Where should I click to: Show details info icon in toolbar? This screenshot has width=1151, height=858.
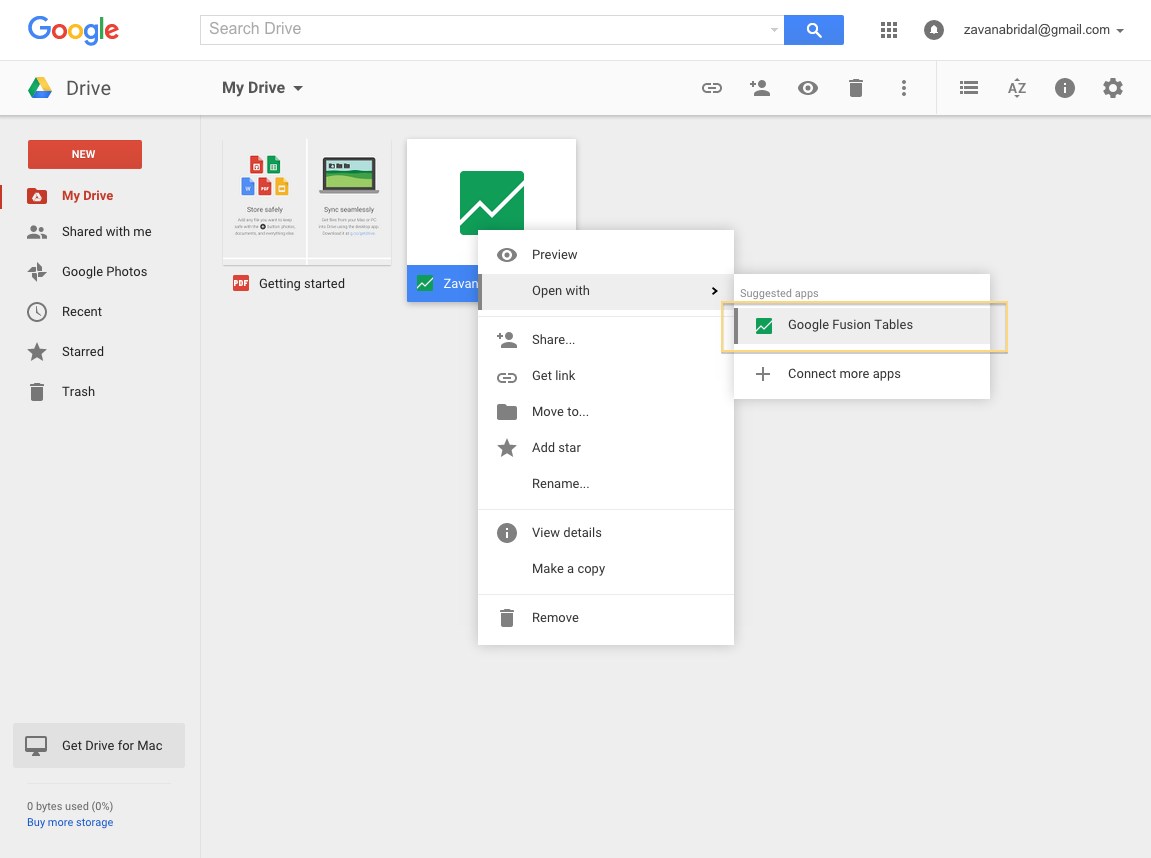[x=1064, y=88]
